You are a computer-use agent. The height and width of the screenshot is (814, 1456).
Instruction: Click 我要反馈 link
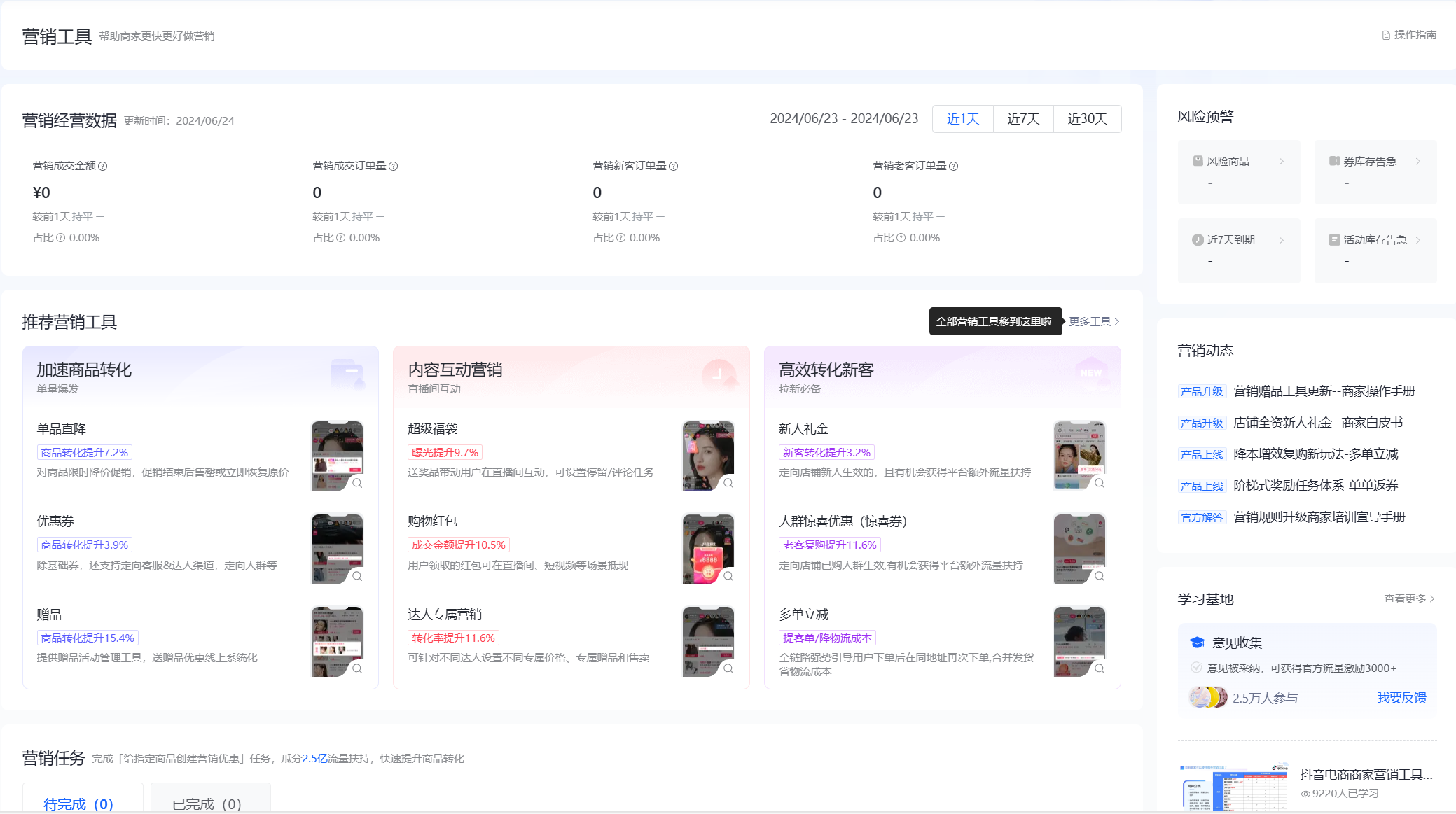(1401, 698)
